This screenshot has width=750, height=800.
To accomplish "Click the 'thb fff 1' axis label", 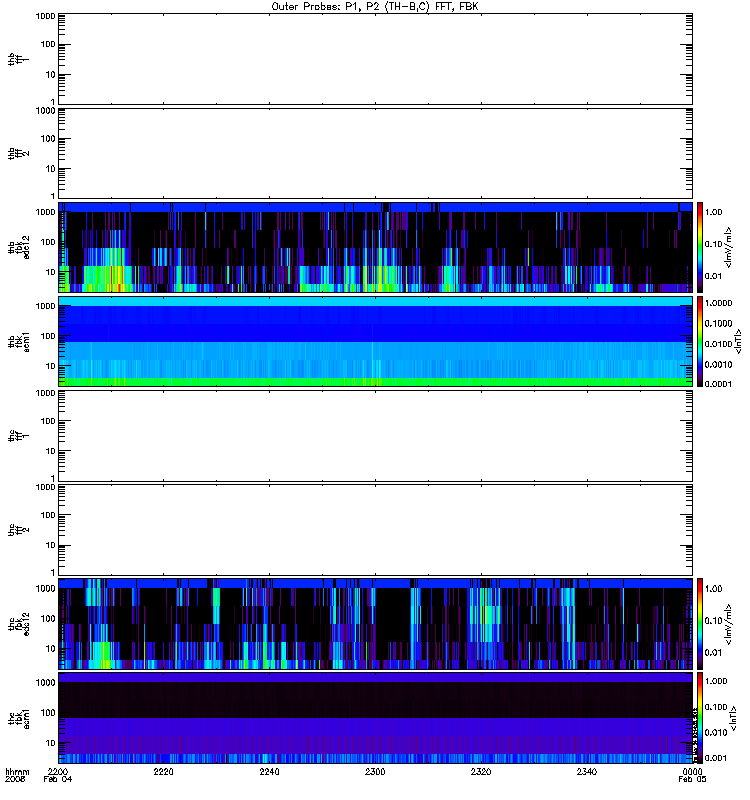I will tap(18, 59).
